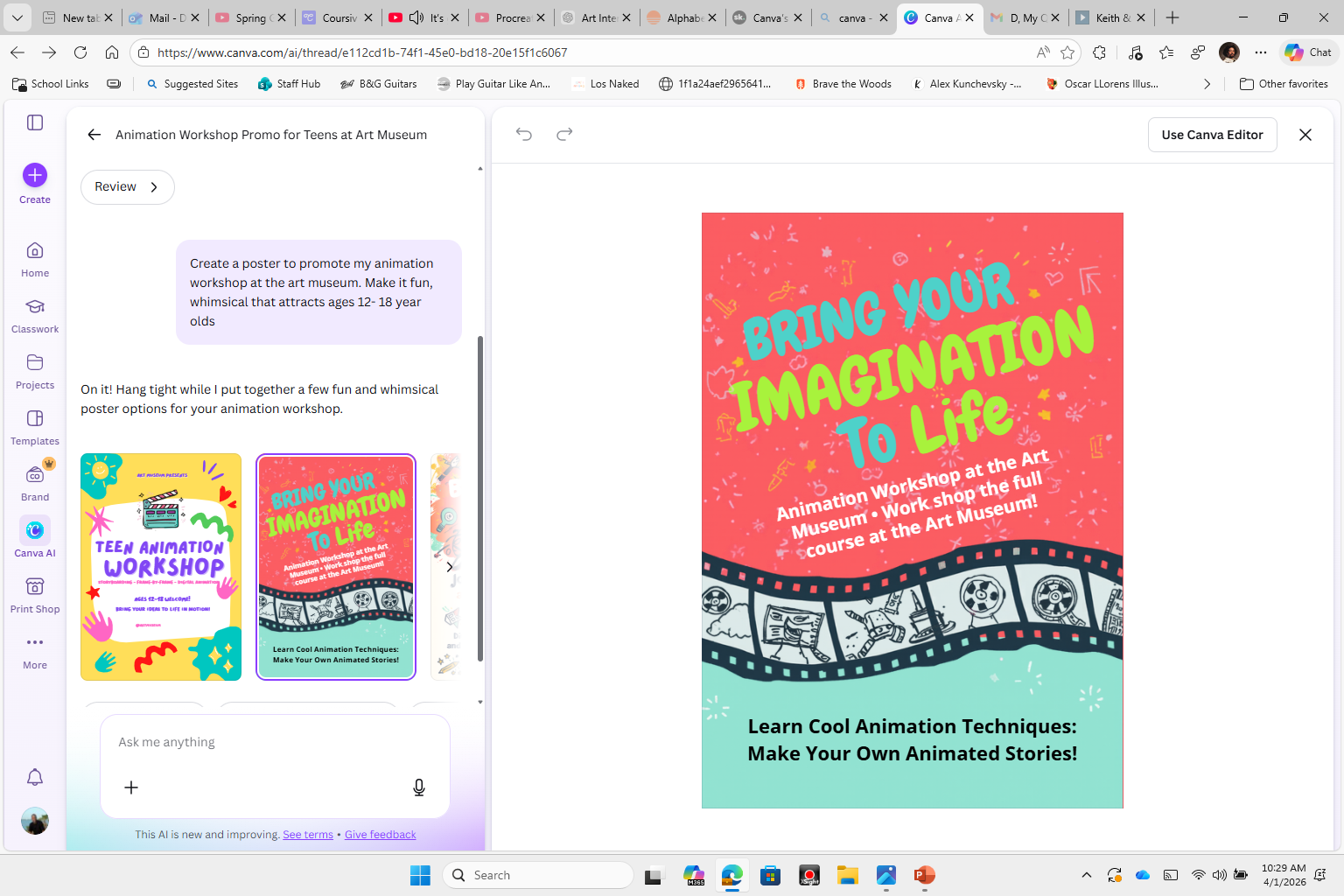The width and height of the screenshot is (1344, 896).
Task: Switch to the Procreate browser tab
Action: [510, 17]
